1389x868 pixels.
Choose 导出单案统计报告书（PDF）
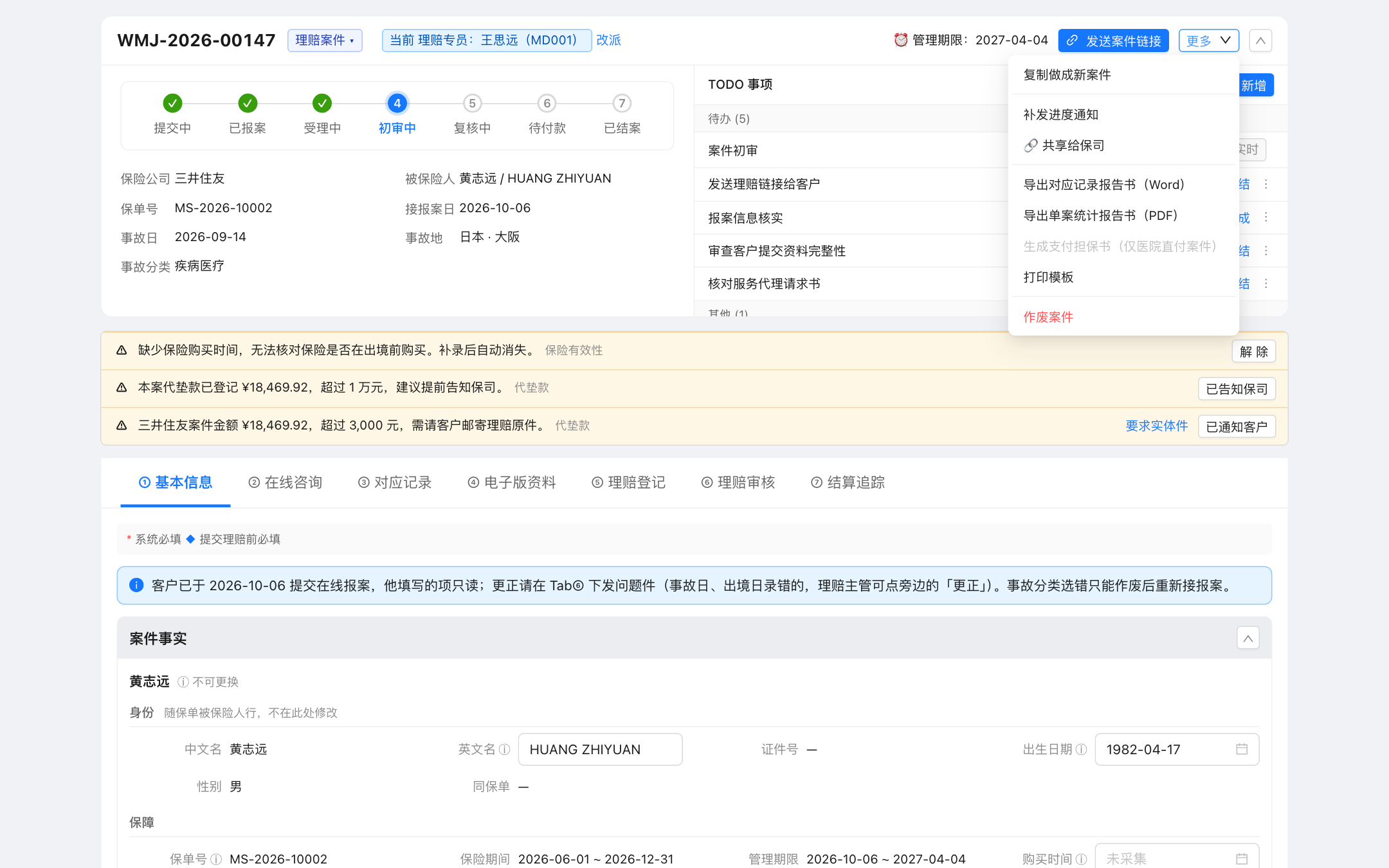pos(1123,215)
